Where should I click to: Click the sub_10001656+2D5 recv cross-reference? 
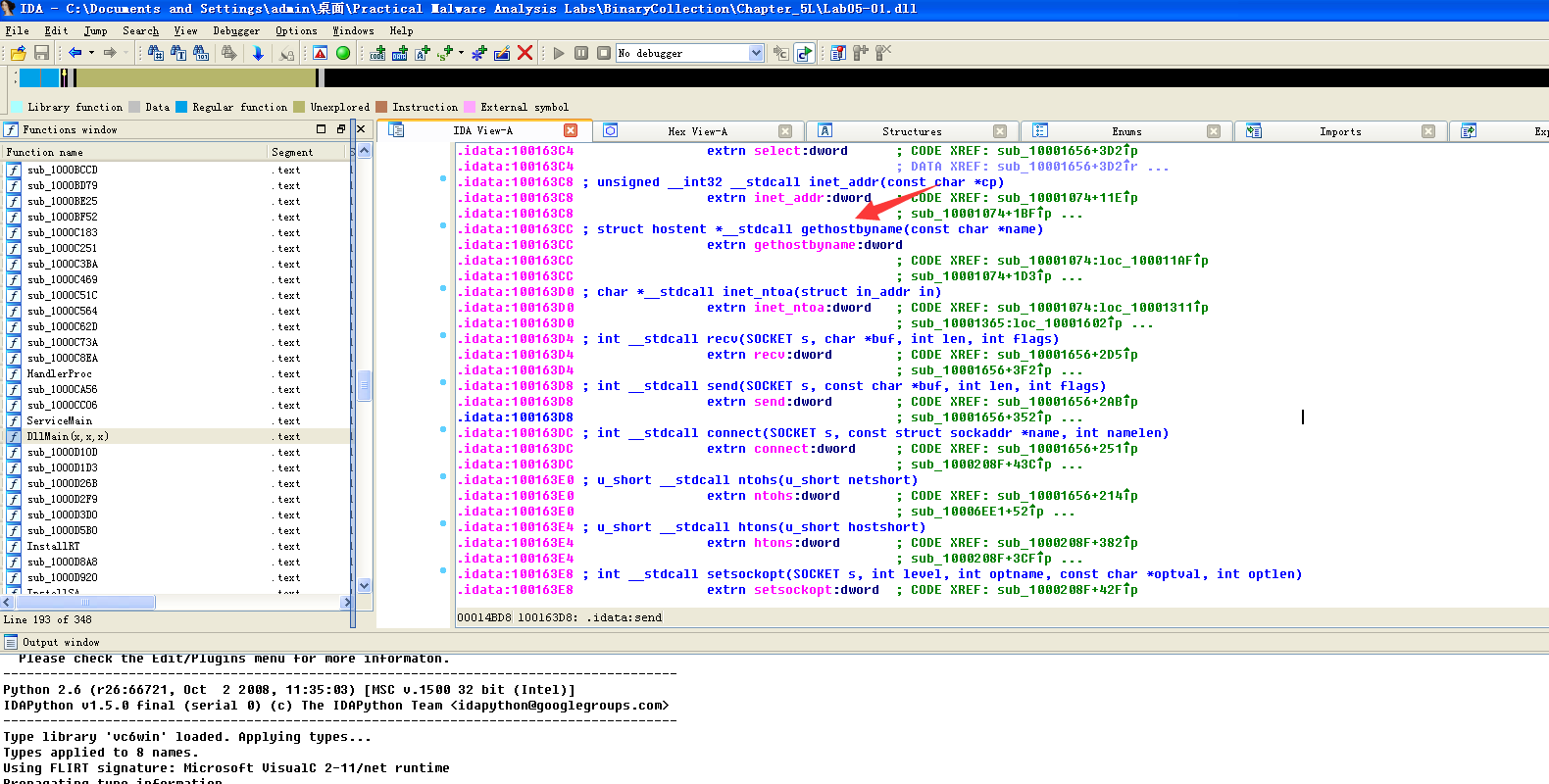tap(1068, 355)
